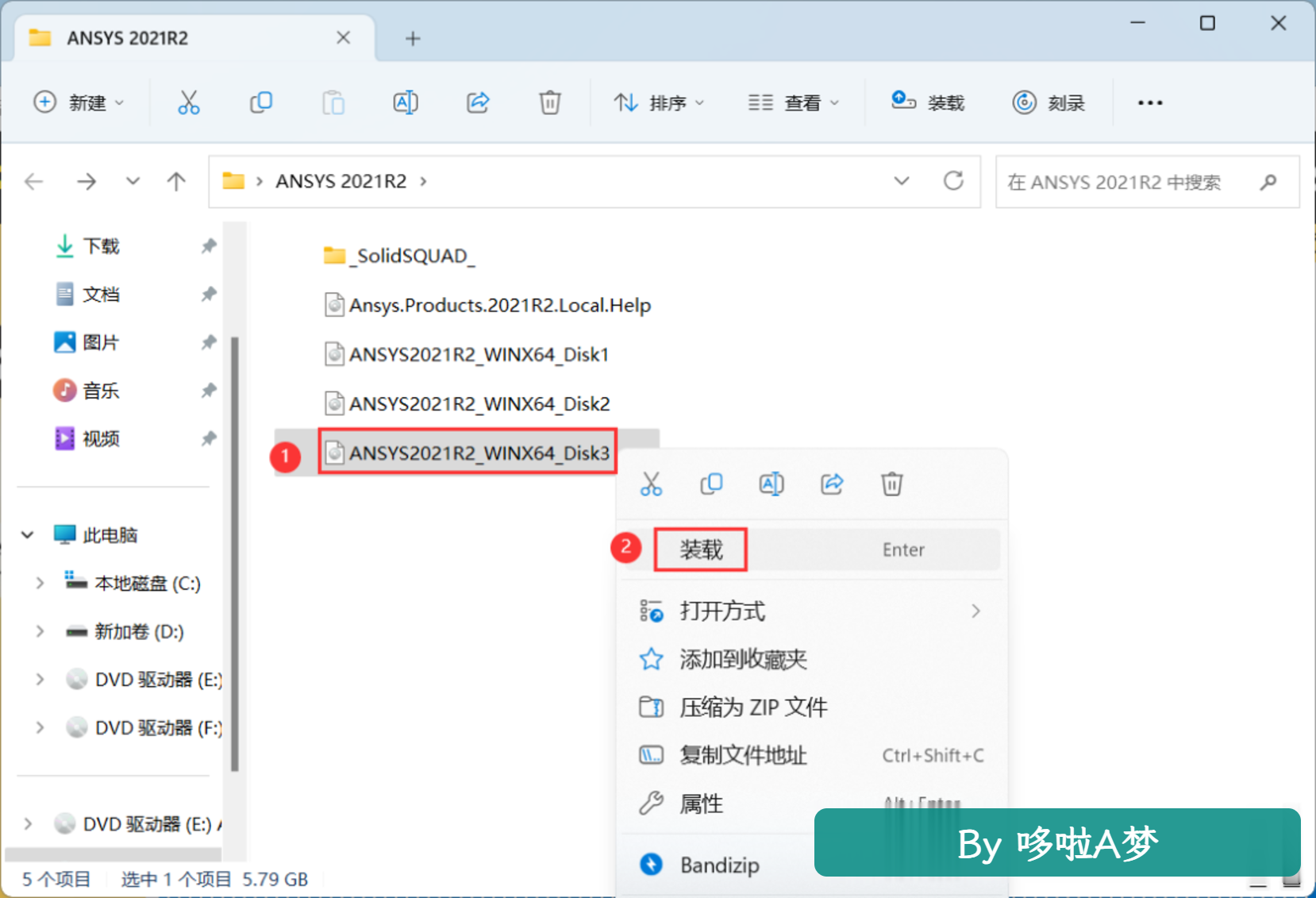
Task: Click ANSYS 2021R2 in the address breadcrumb
Action: 341,181
